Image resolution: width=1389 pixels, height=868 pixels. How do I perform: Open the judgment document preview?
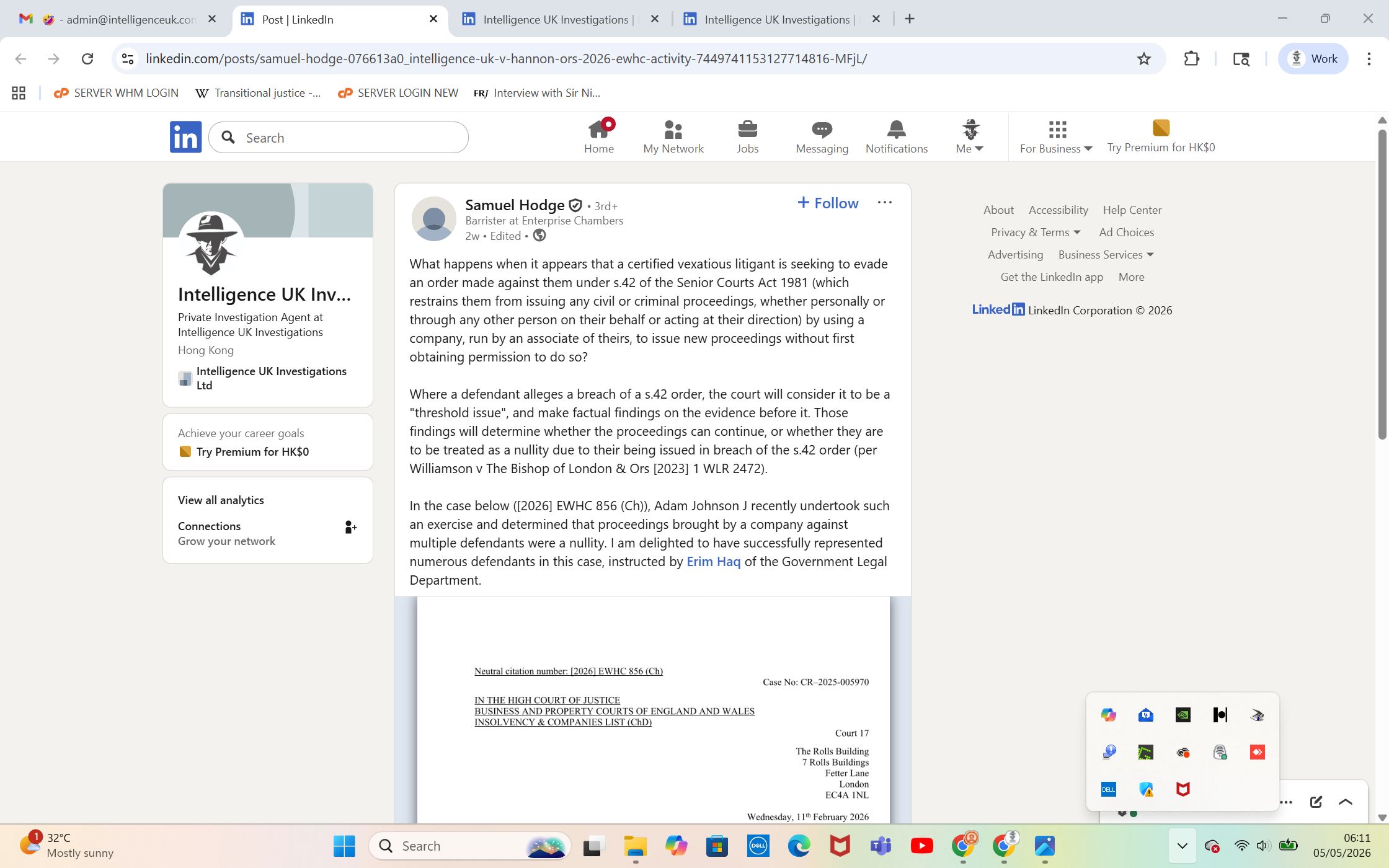coord(653,710)
